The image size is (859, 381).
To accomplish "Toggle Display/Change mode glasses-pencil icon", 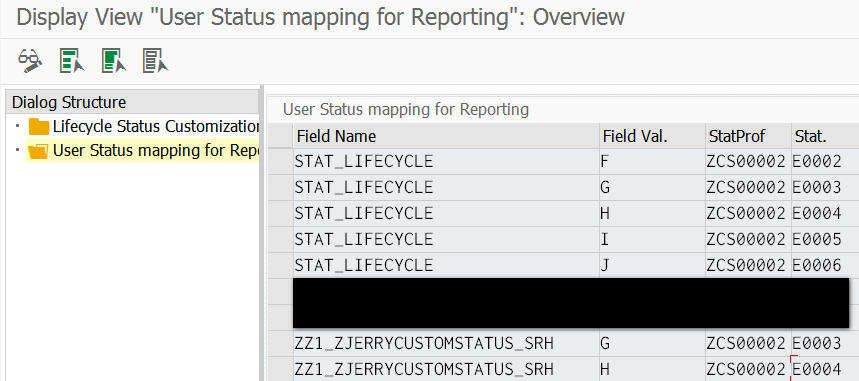I will 30,60.
